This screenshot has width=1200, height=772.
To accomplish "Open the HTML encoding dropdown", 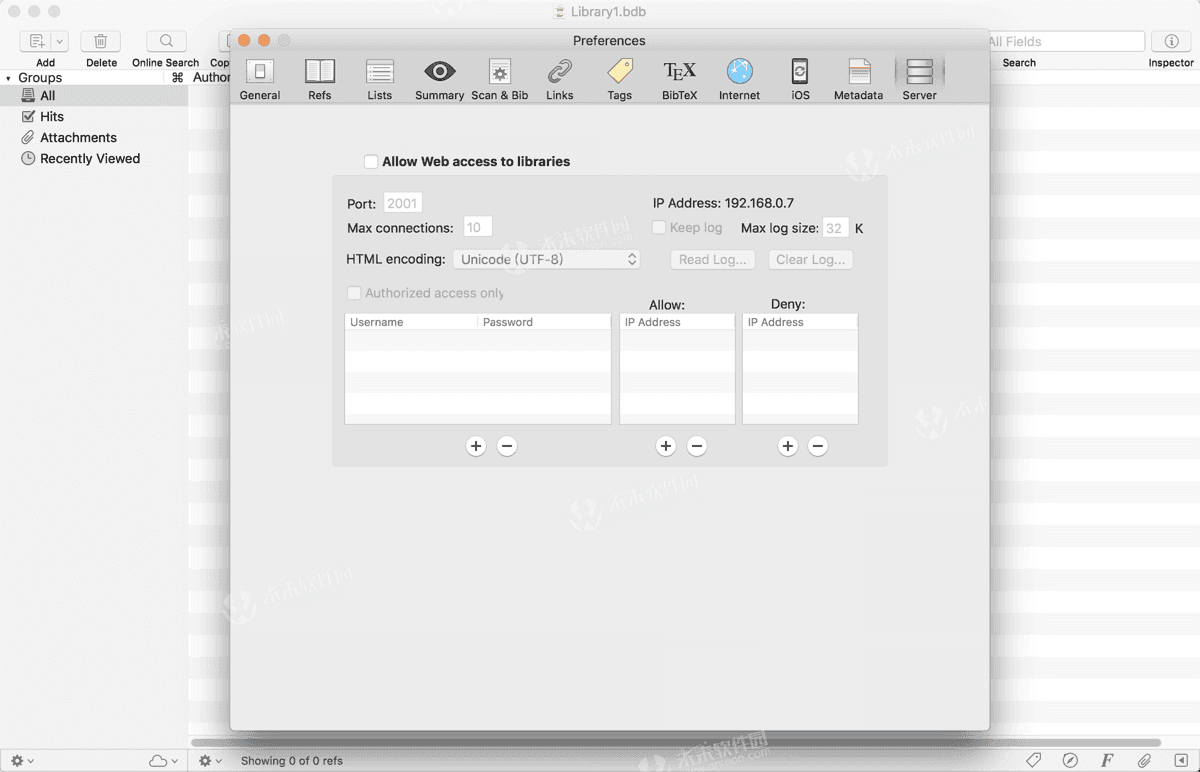I will pos(546,258).
